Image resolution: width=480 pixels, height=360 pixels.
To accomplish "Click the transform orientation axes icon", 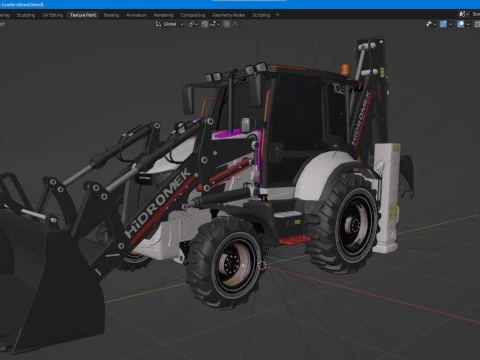I will 158,24.
